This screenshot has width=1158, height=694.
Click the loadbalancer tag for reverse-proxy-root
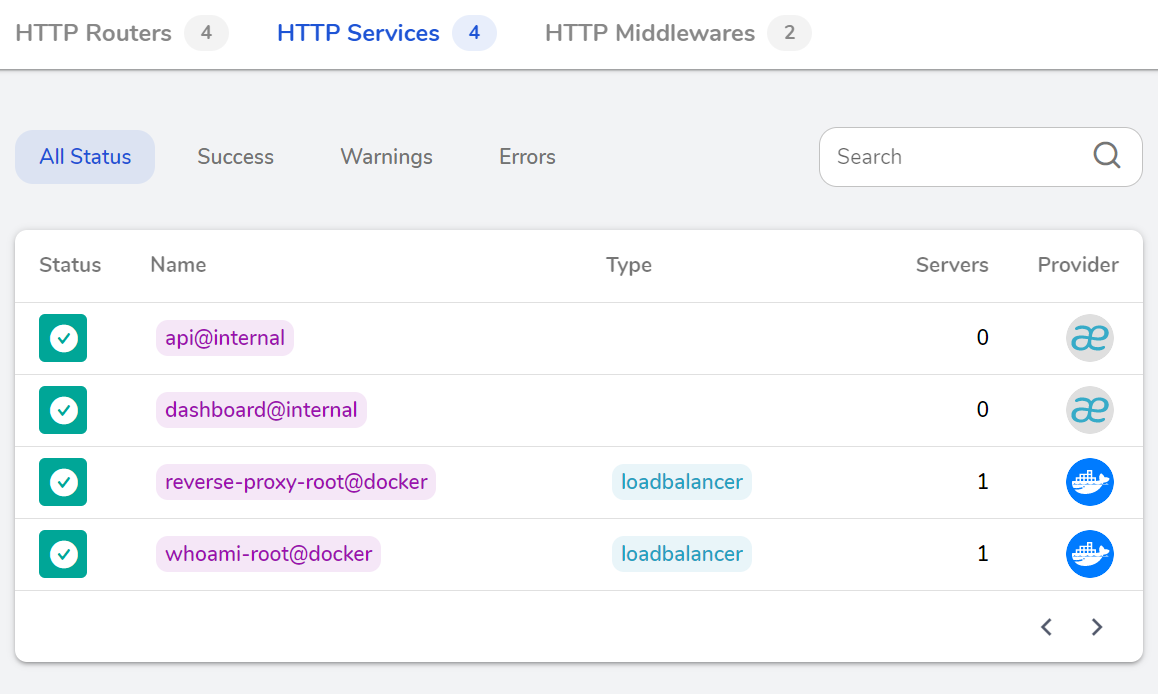pyautogui.click(x=681, y=482)
